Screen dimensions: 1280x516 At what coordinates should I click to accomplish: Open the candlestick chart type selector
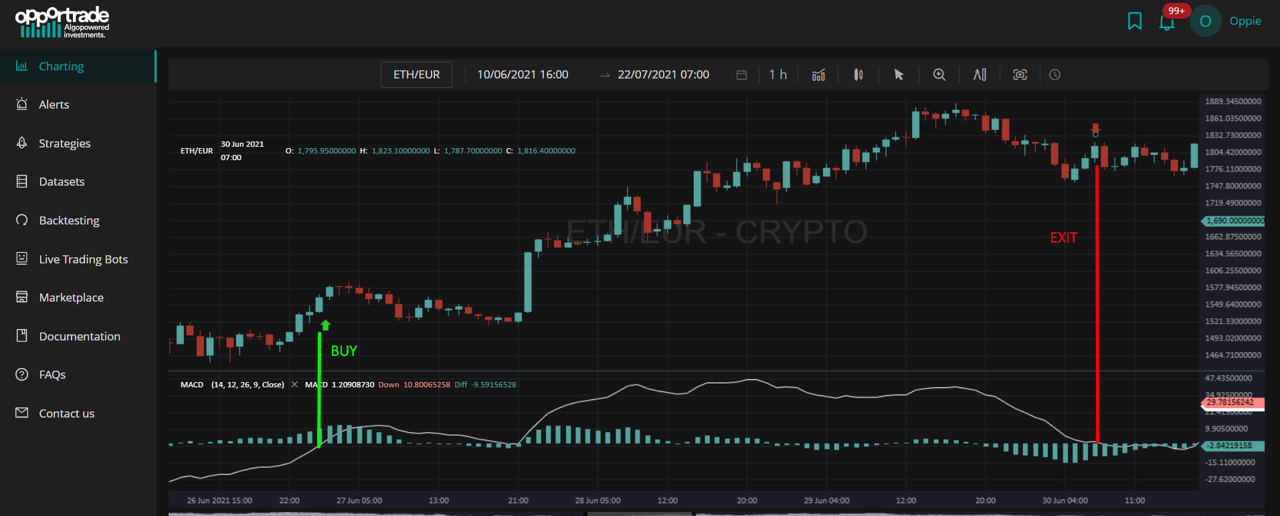[x=858, y=75]
